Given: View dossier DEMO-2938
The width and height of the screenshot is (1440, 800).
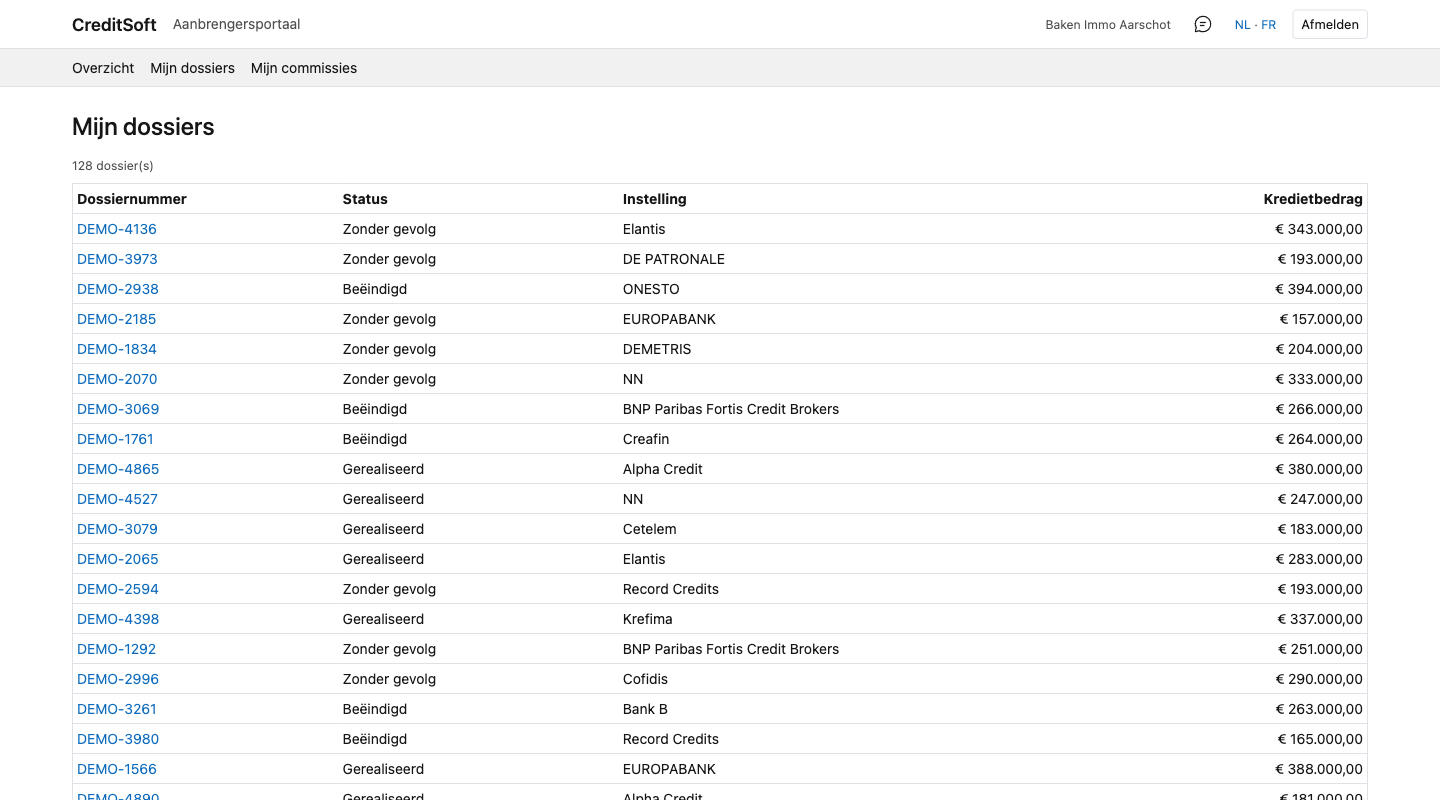Looking at the screenshot, I should click(118, 289).
